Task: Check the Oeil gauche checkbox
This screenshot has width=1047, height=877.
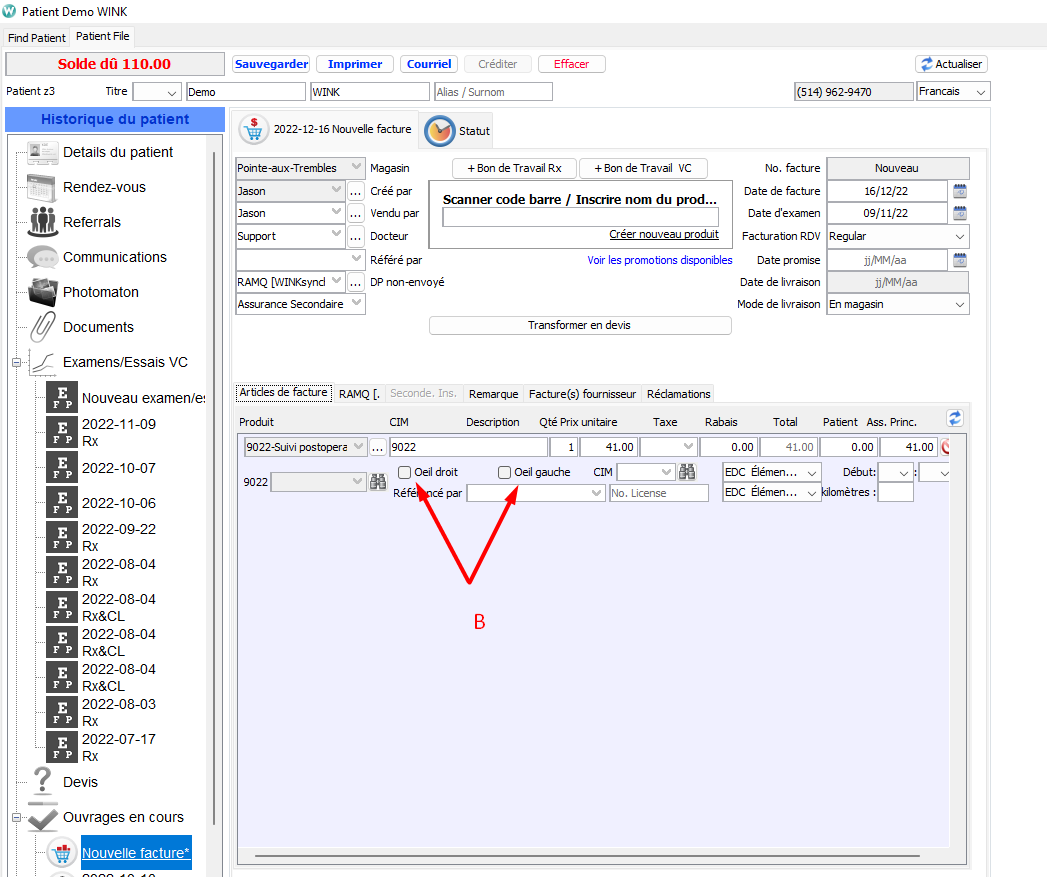Action: (504, 472)
